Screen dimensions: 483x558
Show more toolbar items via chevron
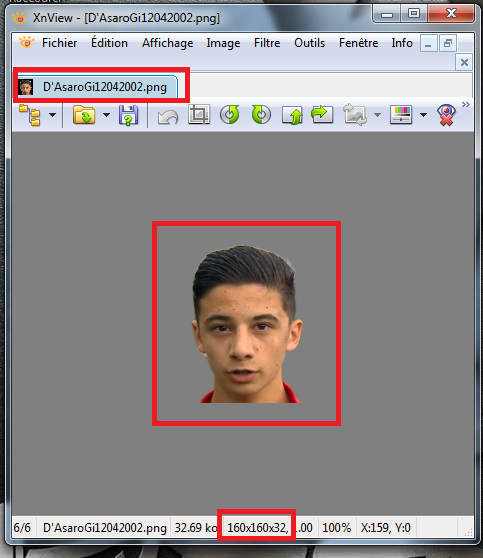coord(466,105)
